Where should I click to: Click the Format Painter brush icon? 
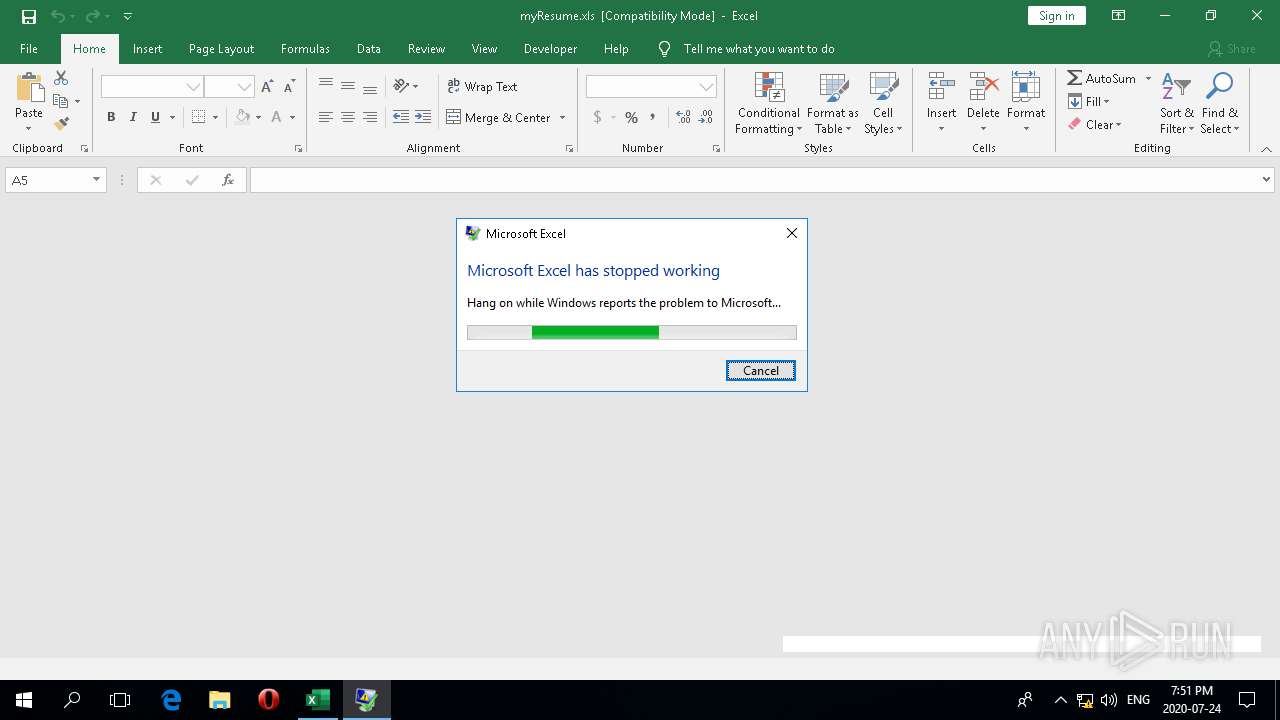click(61, 124)
